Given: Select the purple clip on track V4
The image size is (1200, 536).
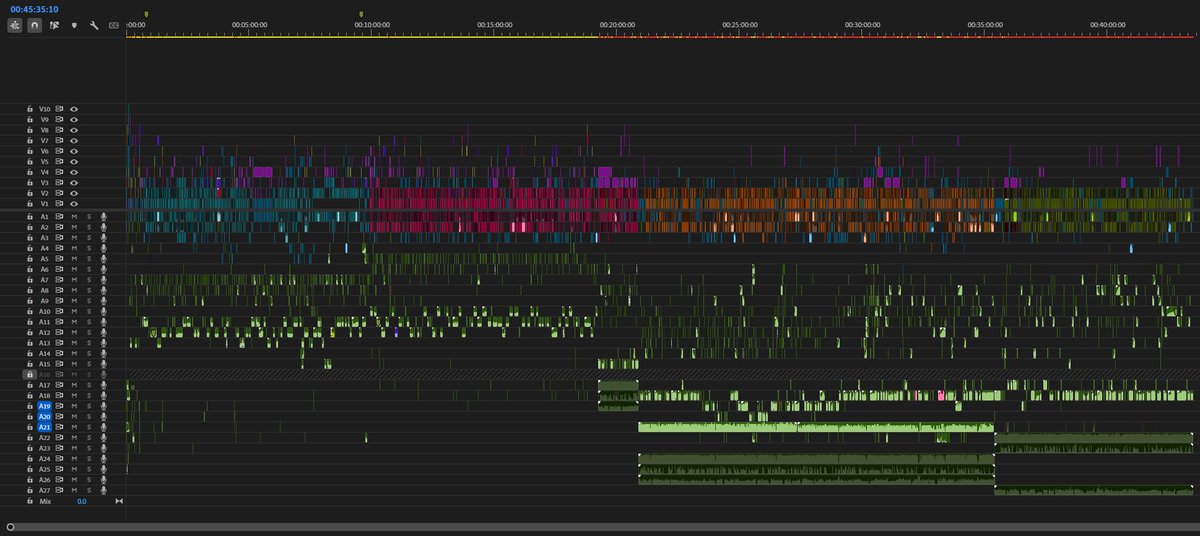Looking at the screenshot, I should (x=263, y=172).
